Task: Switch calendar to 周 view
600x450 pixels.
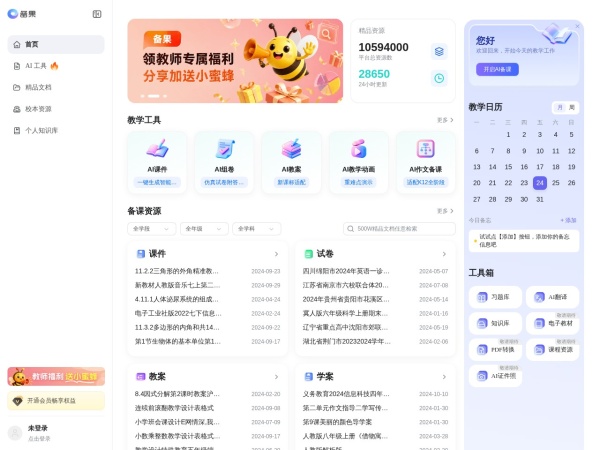Action: pyautogui.click(x=572, y=108)
